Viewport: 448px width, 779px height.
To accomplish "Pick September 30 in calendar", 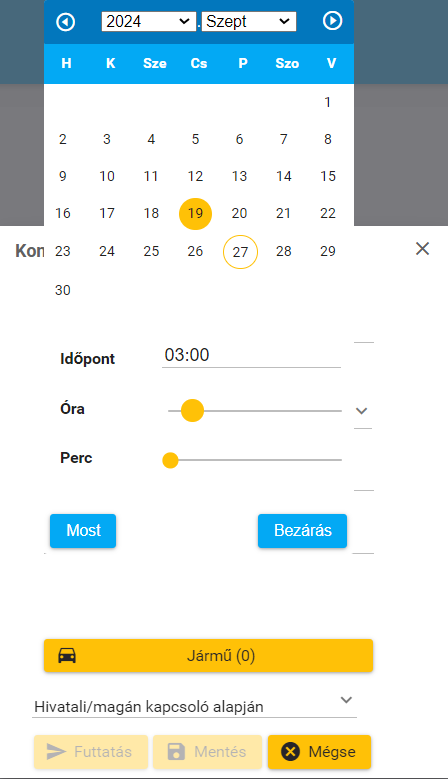I will point(63,290).
